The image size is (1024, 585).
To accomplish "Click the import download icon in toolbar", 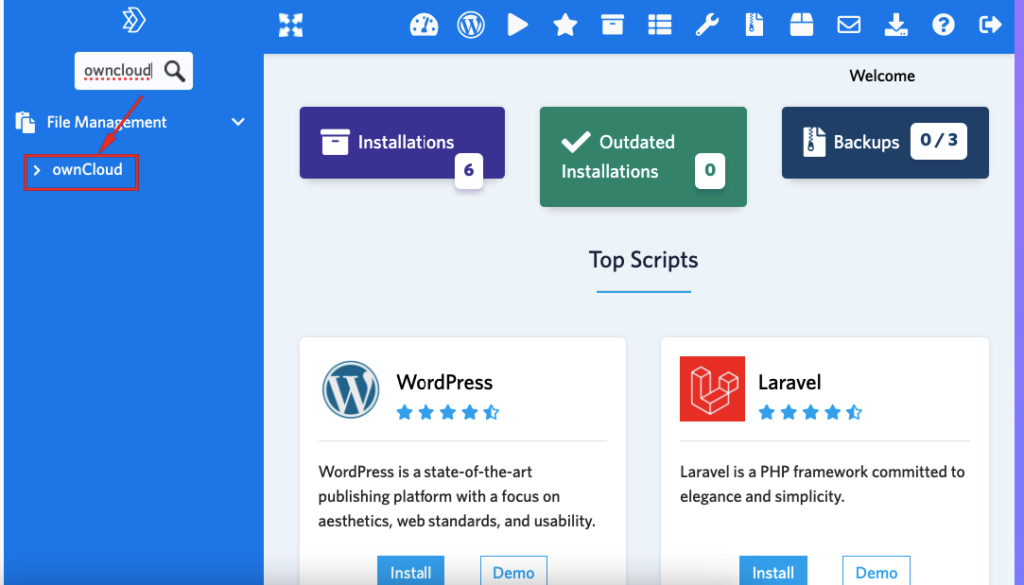I will coord(896,25).
